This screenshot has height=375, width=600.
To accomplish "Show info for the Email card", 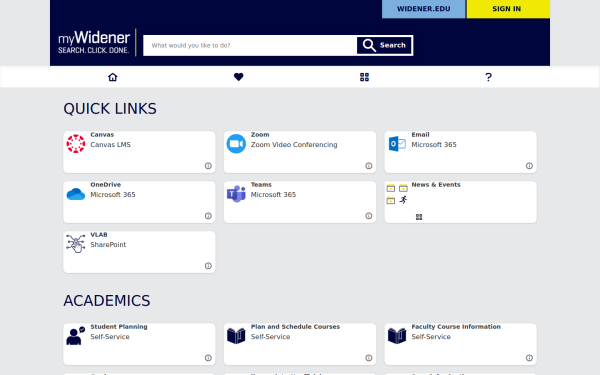I will pyautogui.click(x=529, y=166).
